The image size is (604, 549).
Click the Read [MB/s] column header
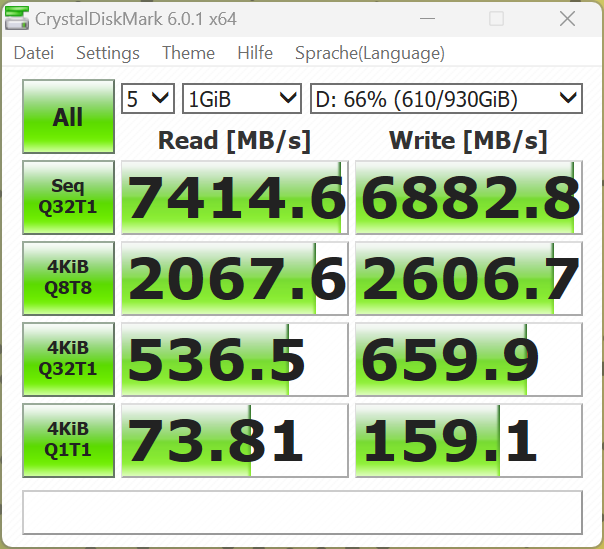[234, 141]
